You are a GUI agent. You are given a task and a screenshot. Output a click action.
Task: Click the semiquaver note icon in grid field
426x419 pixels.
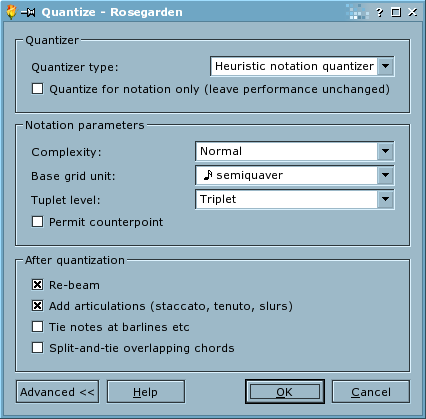[x=208, y=175]
